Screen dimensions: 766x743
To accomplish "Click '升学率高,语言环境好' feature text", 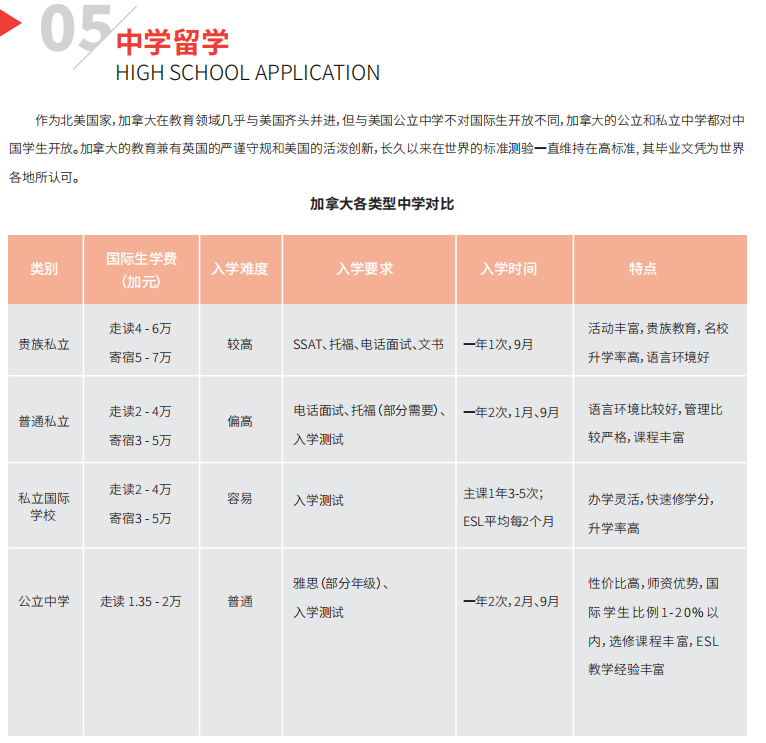I will [649, 357].
